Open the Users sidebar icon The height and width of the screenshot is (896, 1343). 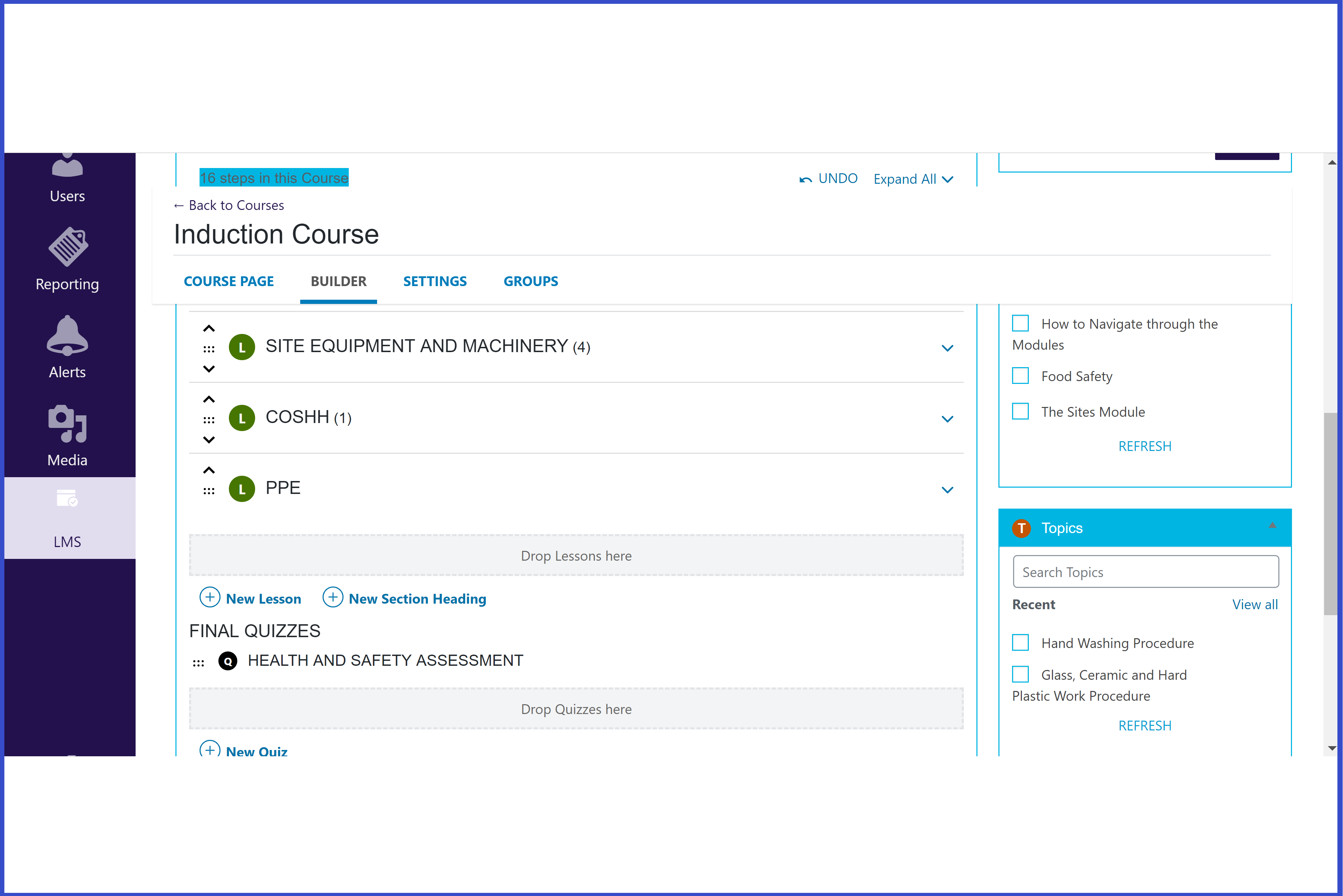[x=67, y=166]
